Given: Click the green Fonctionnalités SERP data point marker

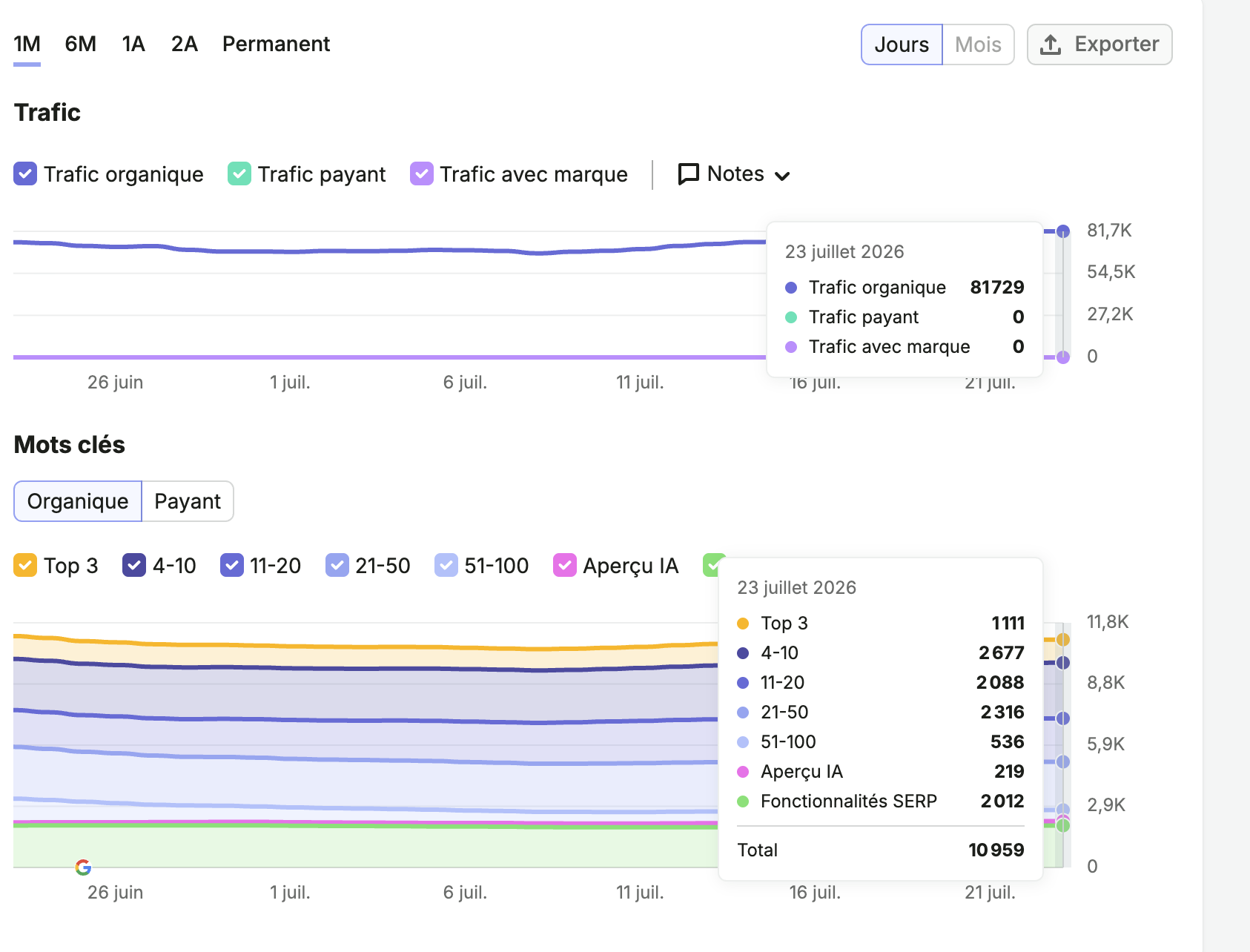Looking at the screenshot, I should [x=1063, y=825].
